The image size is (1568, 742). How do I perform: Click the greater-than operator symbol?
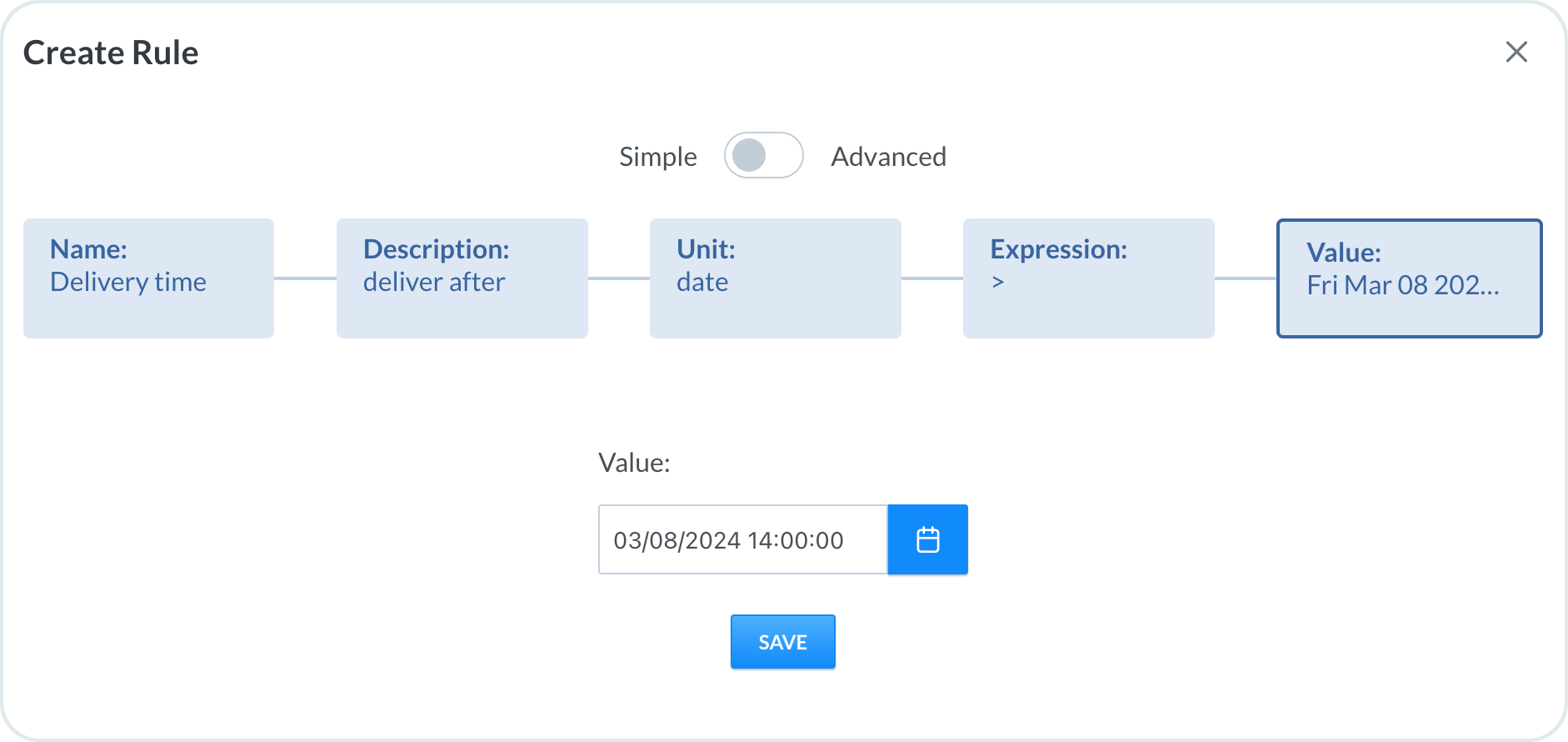[x=998, y=283]
